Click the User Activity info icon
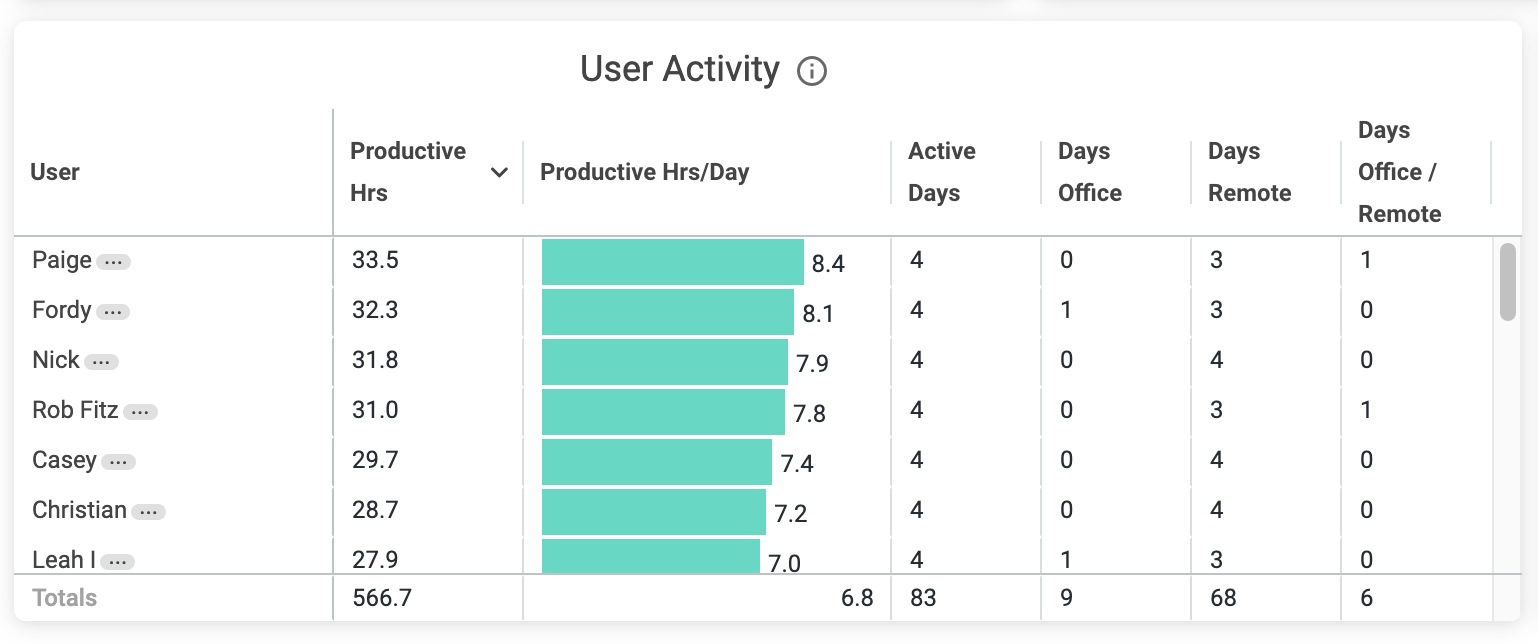 pos(811,71)
